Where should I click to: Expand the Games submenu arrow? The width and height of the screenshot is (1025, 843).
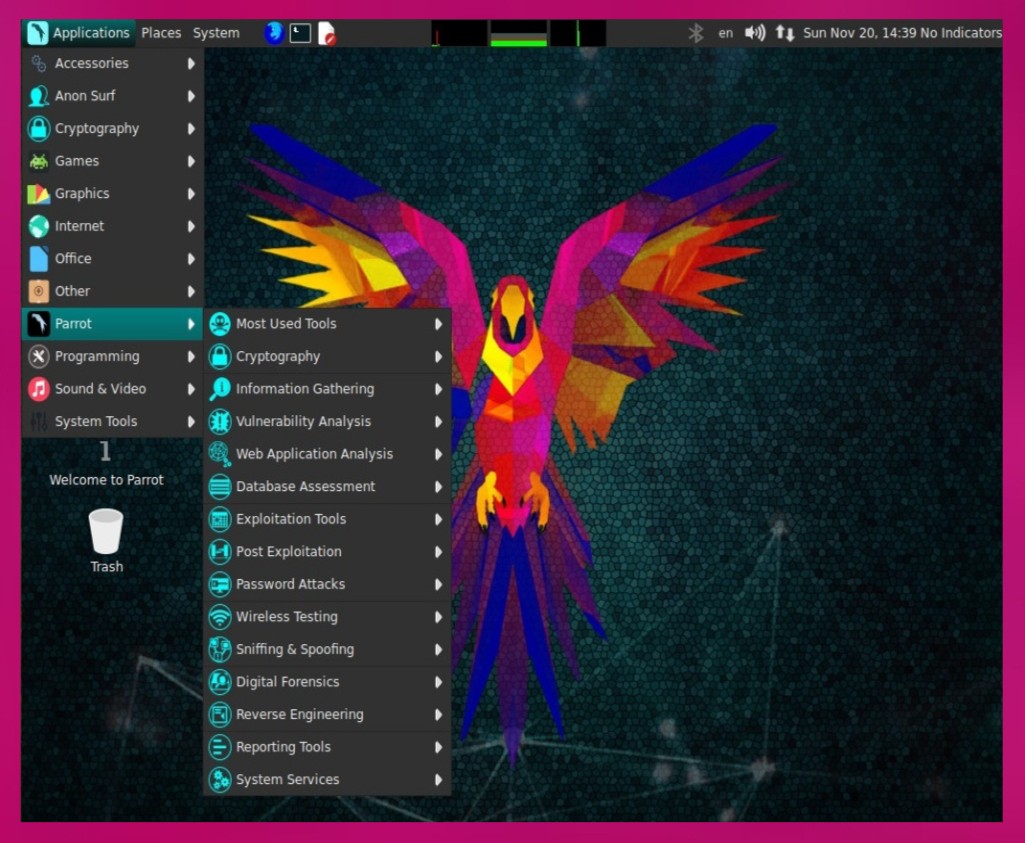pyautogui.click(x=191, y=161)
